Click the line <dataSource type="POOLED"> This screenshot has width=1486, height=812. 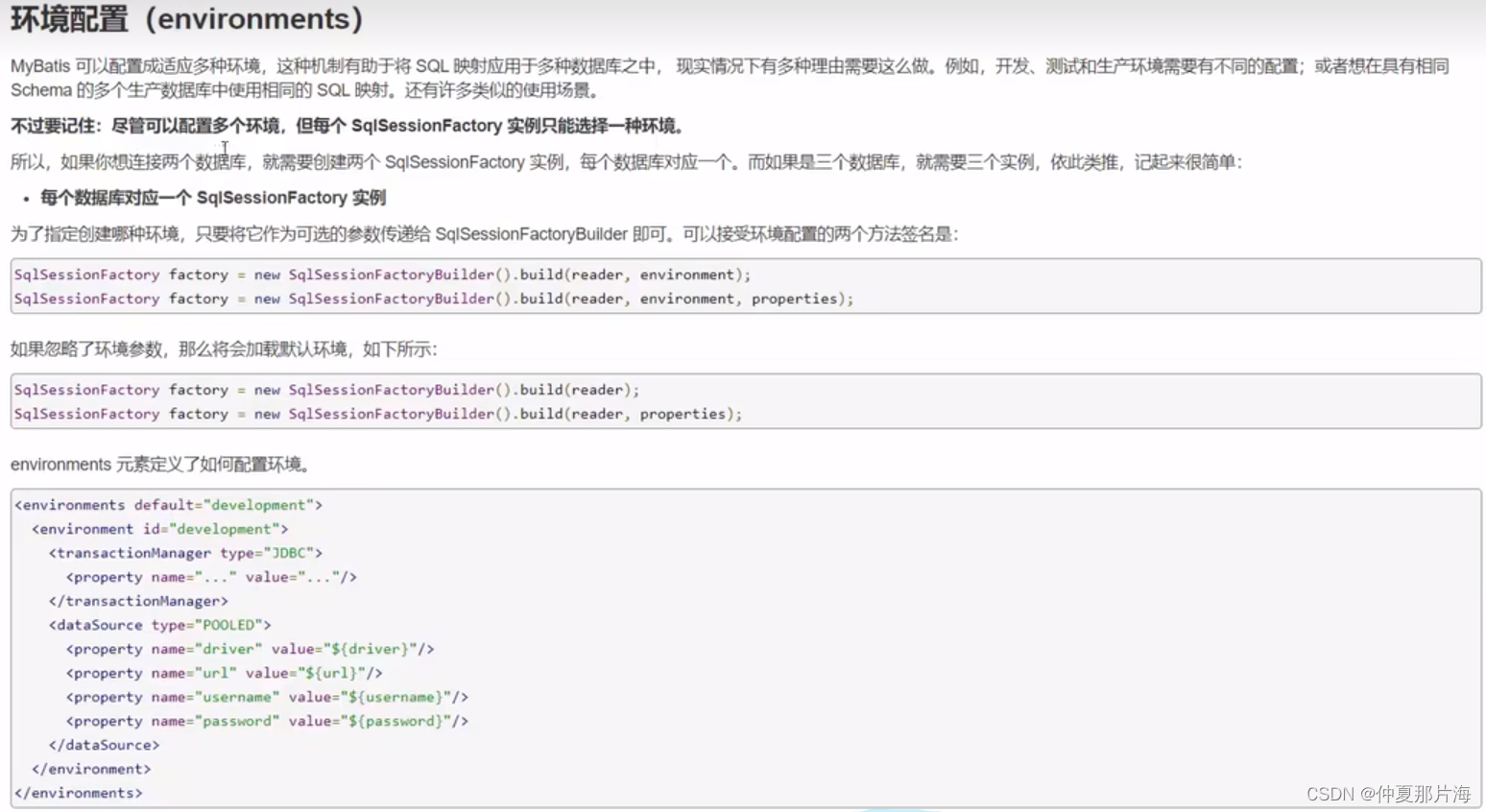coord(159,625)
